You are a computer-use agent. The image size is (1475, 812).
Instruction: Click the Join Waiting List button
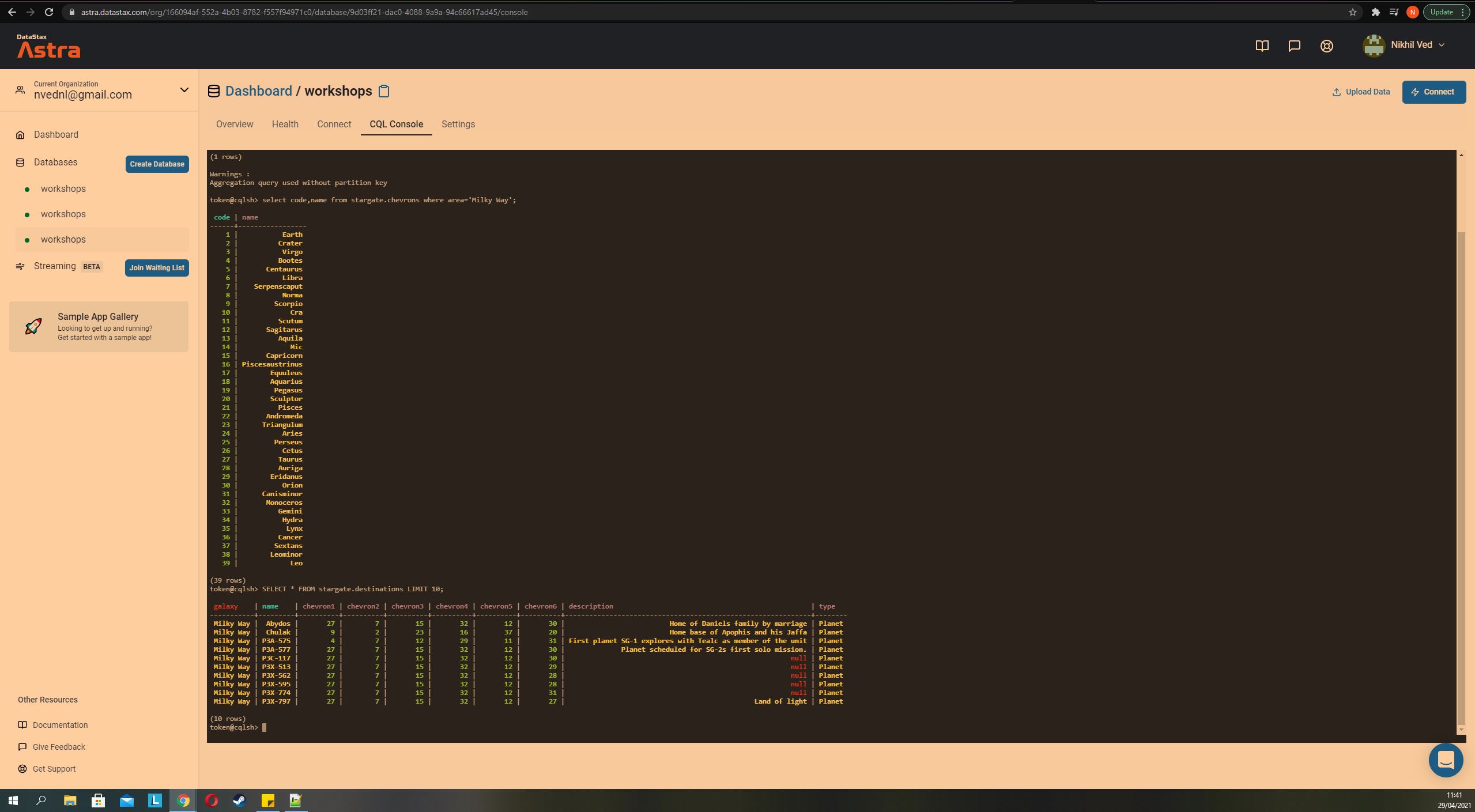point(156,267)
